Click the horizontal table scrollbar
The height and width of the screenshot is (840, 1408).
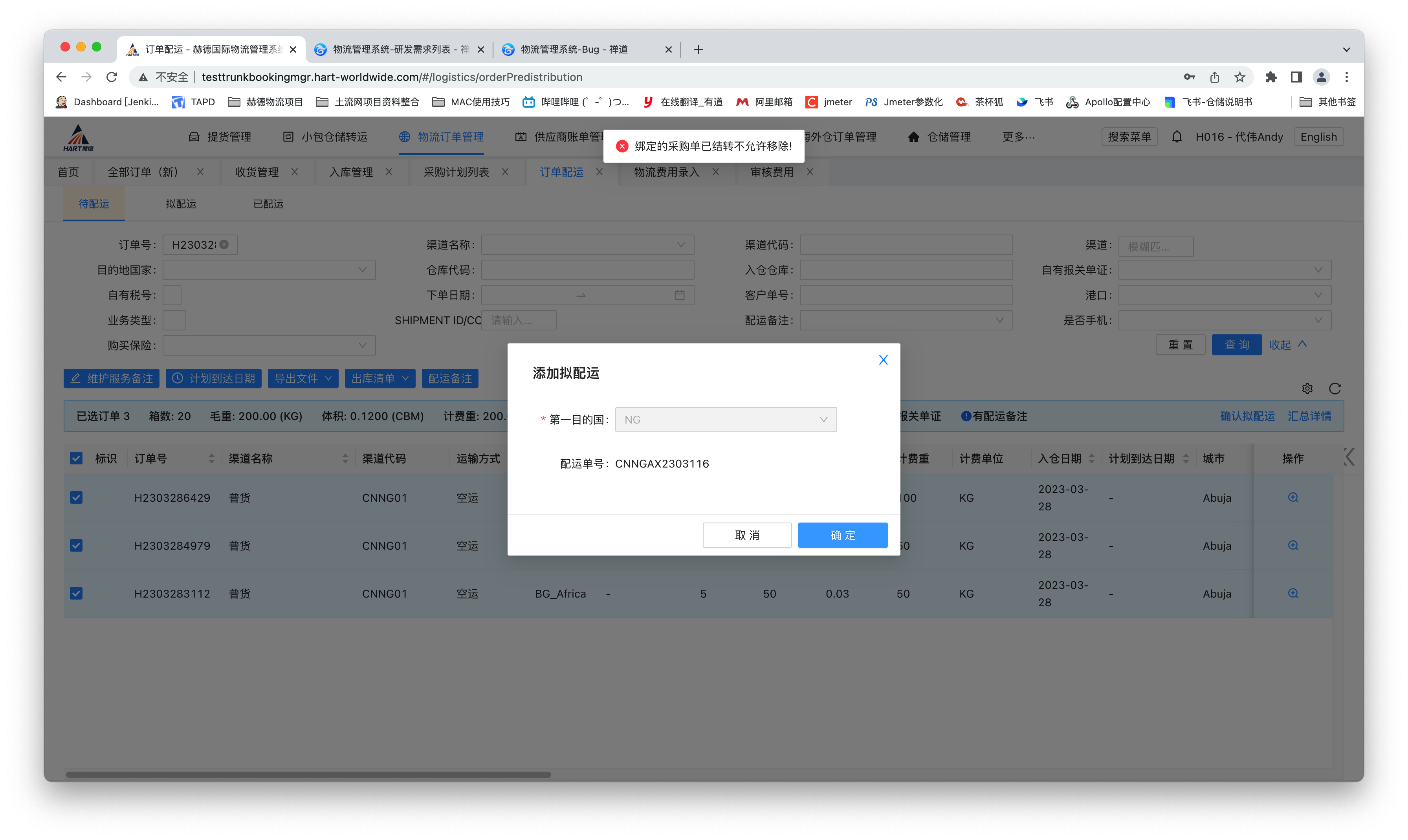[x=308, y=775]
